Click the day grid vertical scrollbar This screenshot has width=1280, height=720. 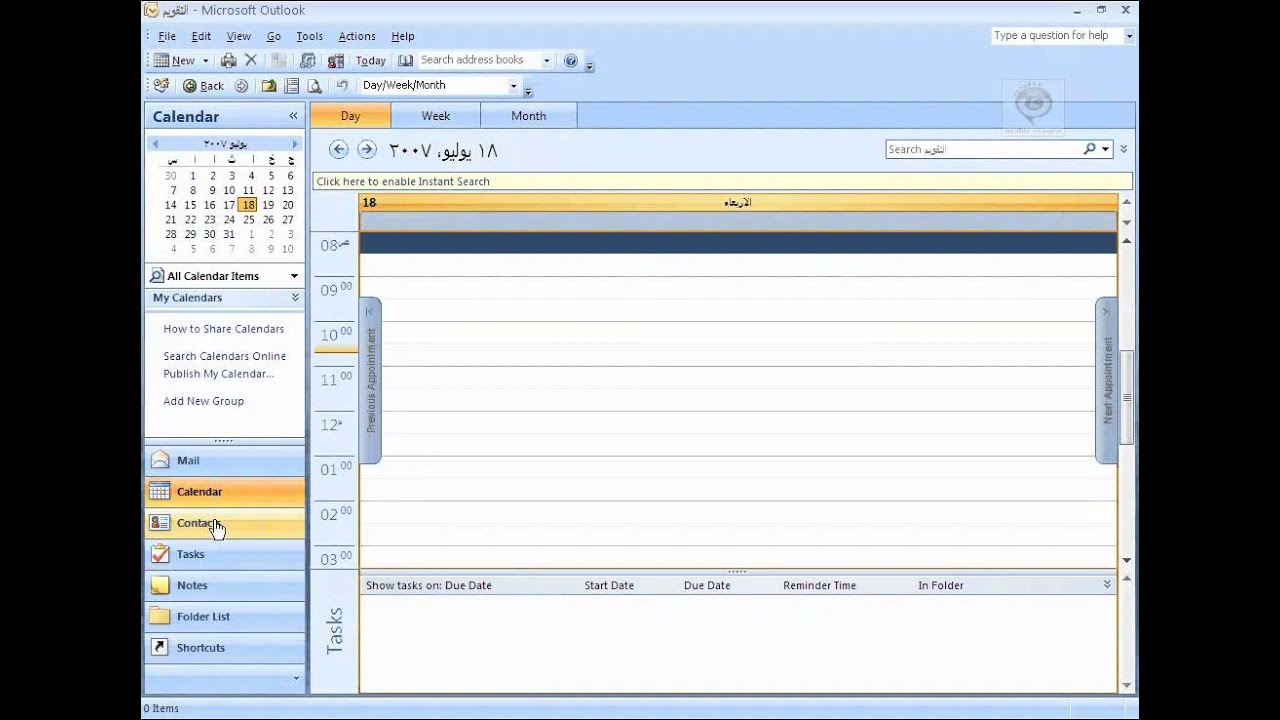[x=1127, y=397]
